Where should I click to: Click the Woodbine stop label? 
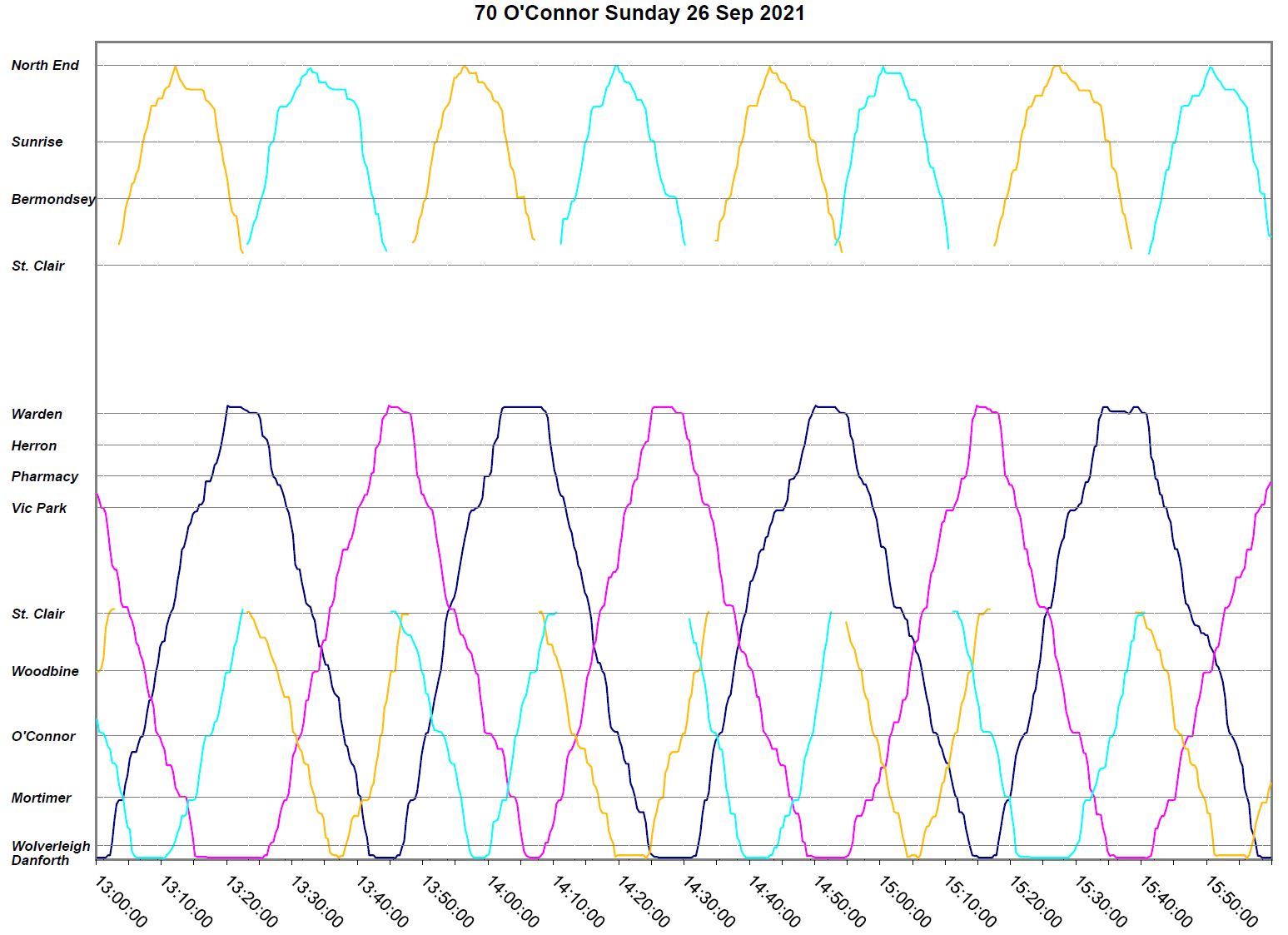(x=45, y=672)
